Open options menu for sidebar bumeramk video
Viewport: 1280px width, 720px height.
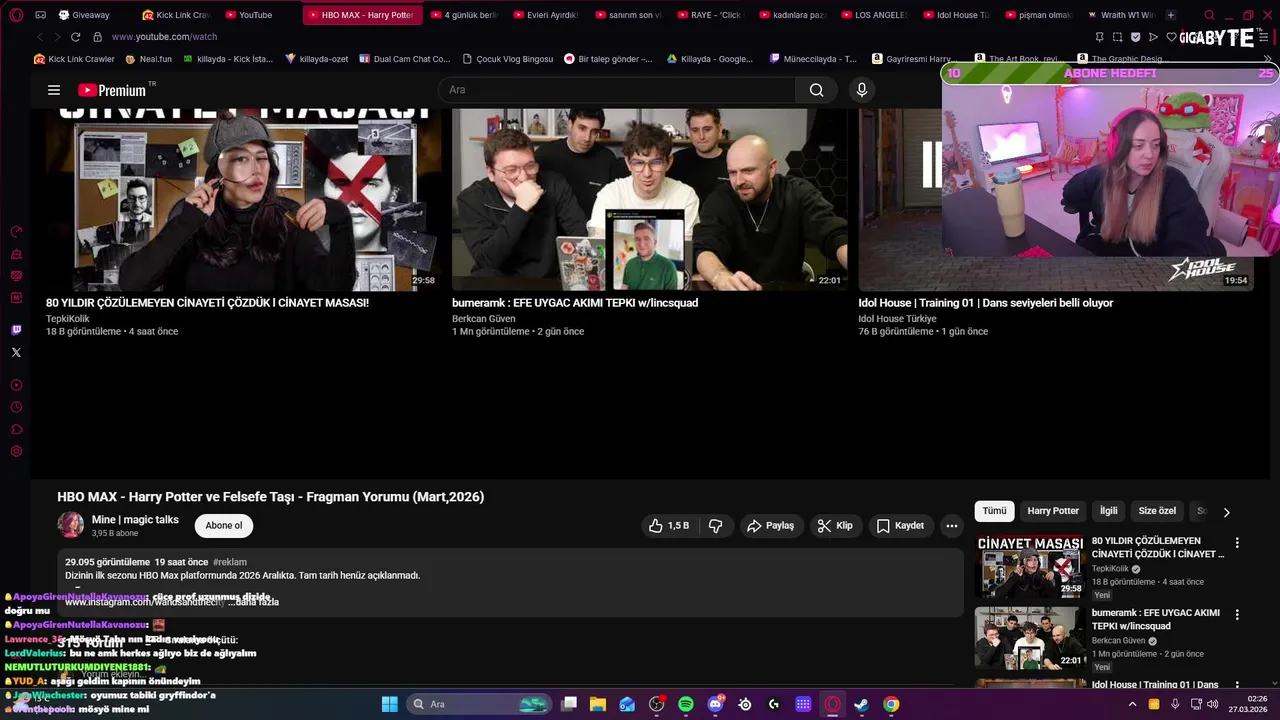[1237, 614]
